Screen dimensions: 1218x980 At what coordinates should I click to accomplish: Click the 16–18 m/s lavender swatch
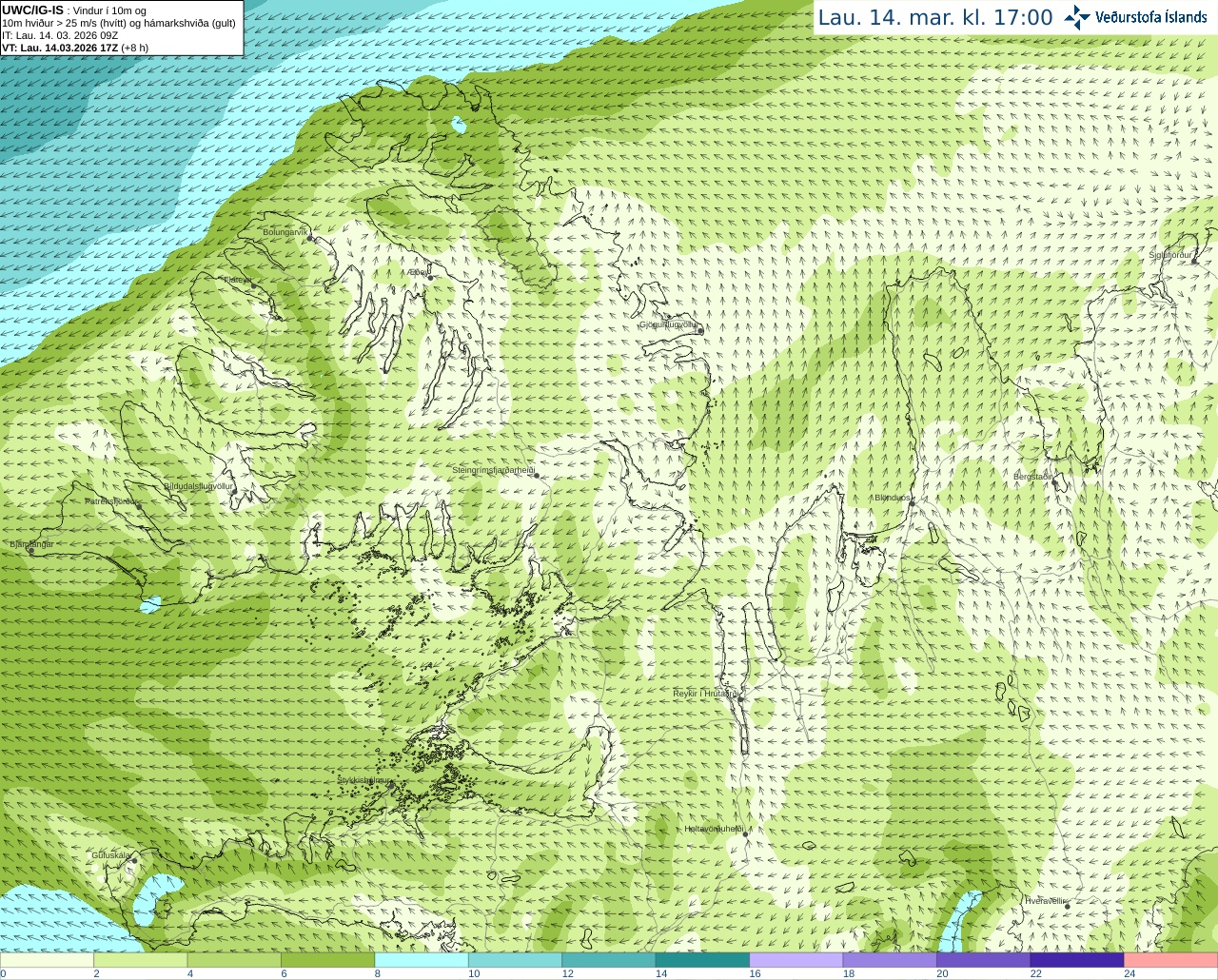[796, 960]
